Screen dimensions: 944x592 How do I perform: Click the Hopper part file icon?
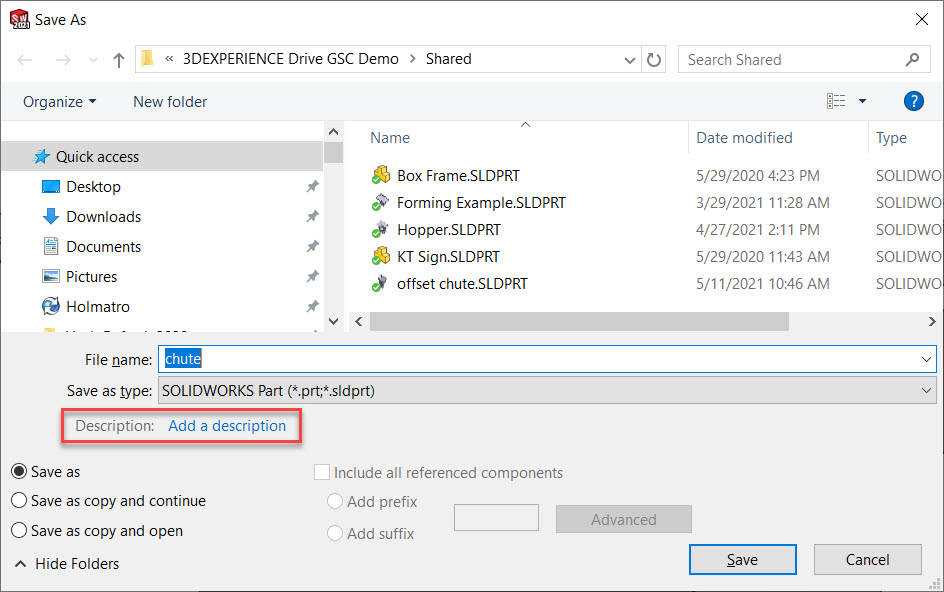click(380, 229)
